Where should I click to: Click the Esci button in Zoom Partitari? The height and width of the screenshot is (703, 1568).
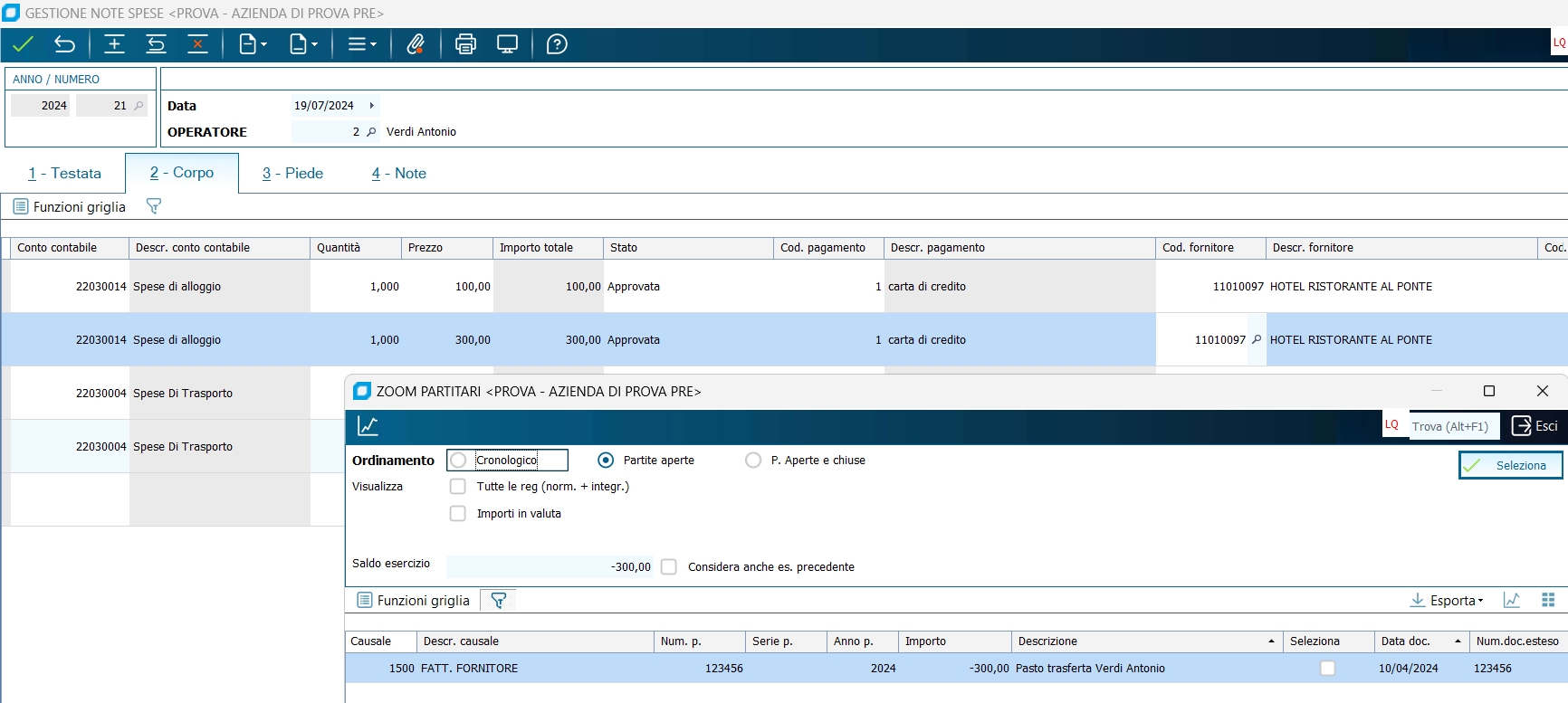(x=1535, y=426)
